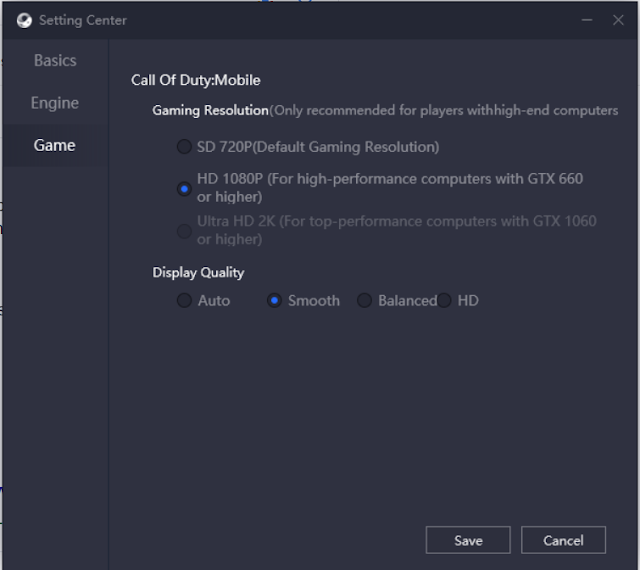Viewport: 640px width, 570px height.
Task: Open the Basics settings tab
Action: click(x=55, y=60)
